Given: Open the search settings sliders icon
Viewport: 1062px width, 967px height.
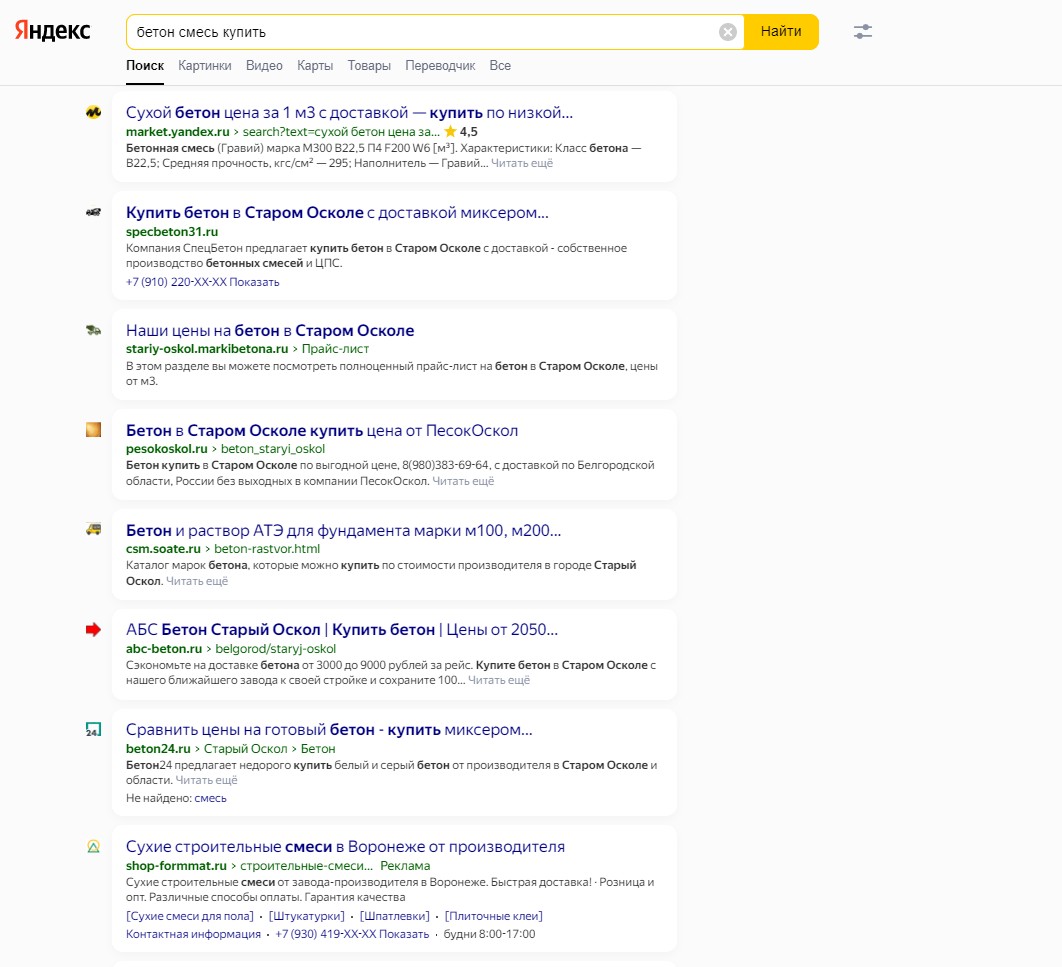Looking at the screenshot, I should 862,31.
